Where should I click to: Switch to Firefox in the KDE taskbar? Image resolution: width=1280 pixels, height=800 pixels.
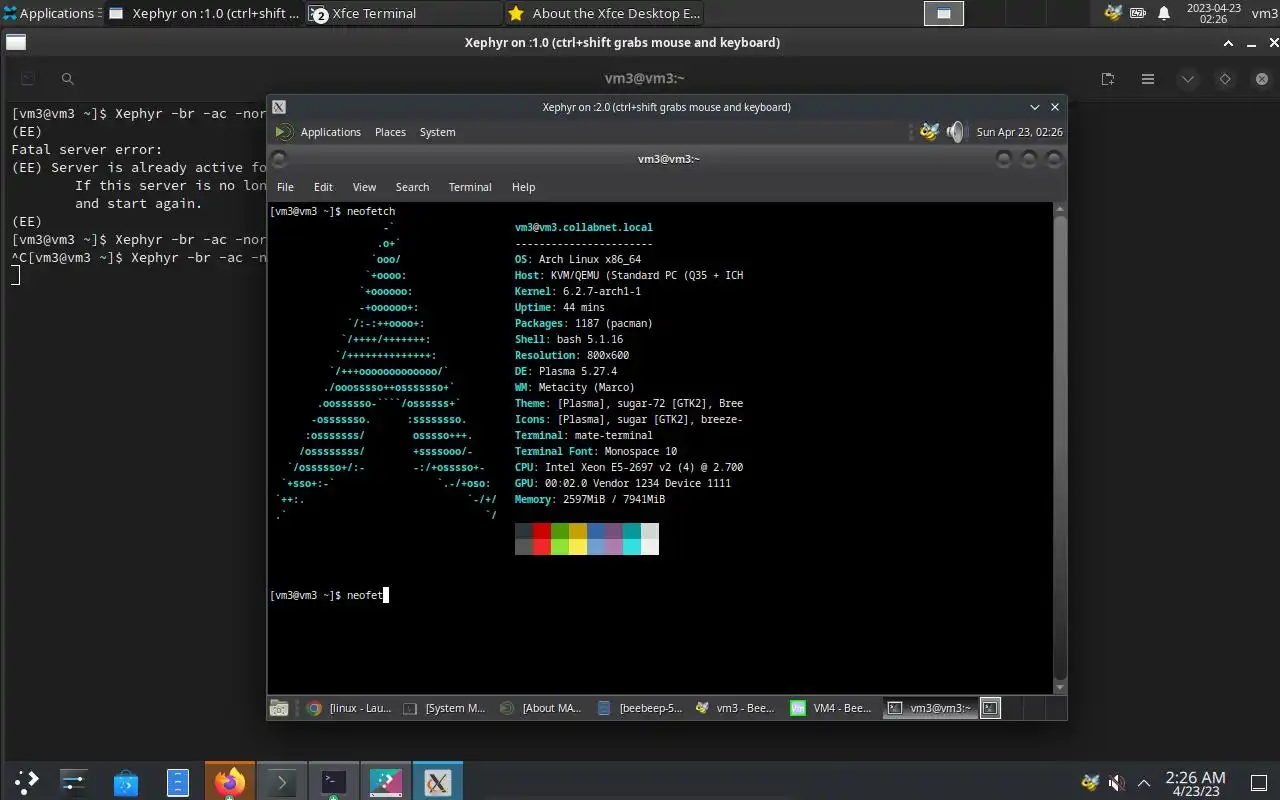230,781
